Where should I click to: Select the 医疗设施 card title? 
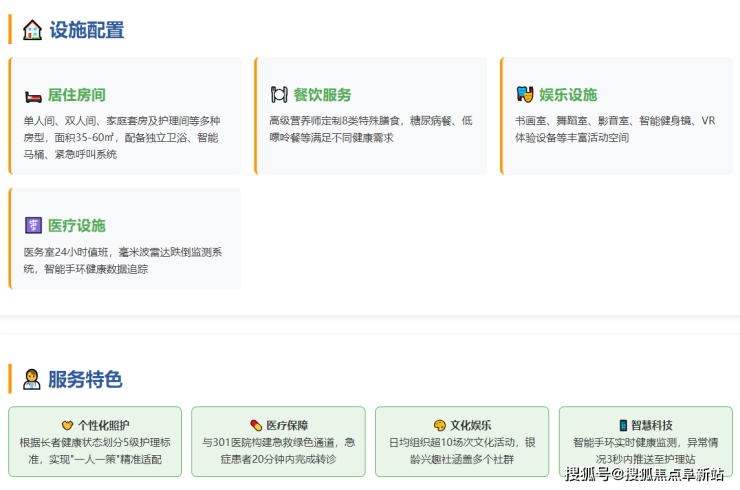tap(77, 225)
